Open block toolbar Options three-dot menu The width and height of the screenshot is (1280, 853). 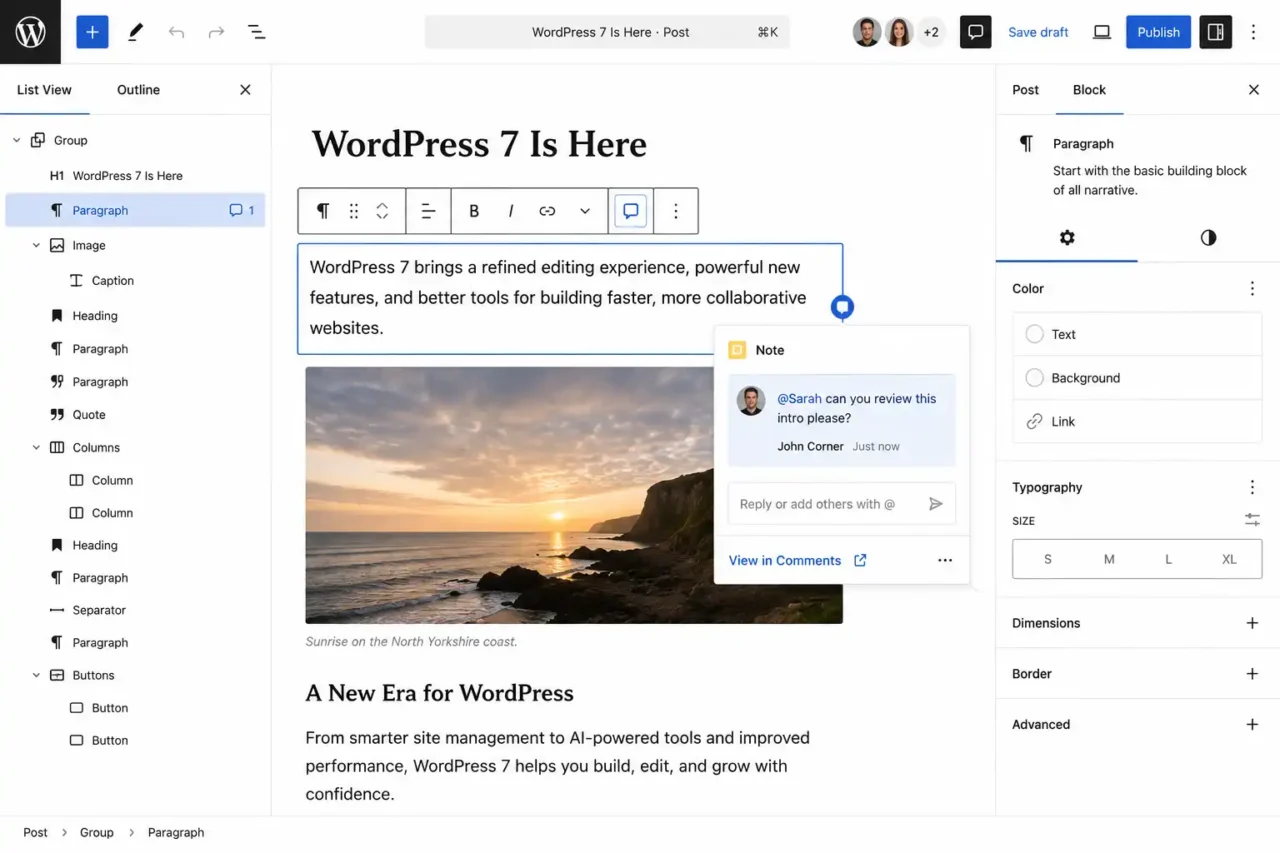676,211
